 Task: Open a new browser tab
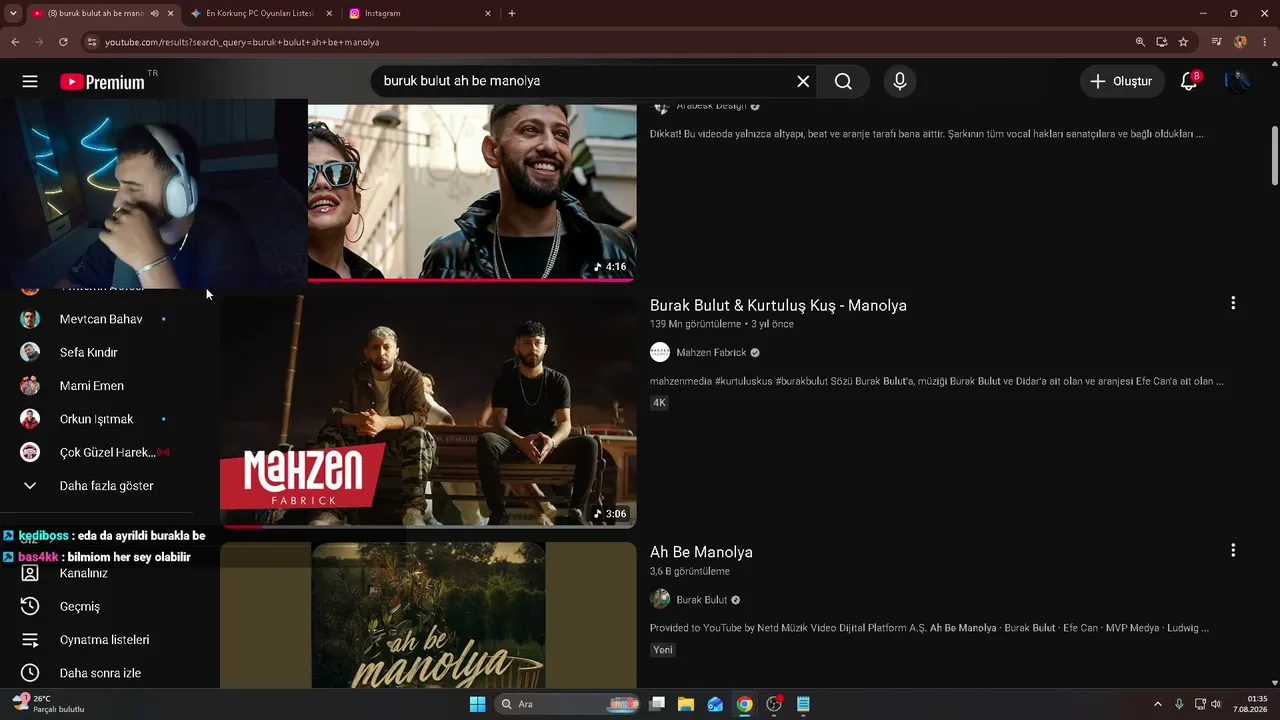[512, 13]
